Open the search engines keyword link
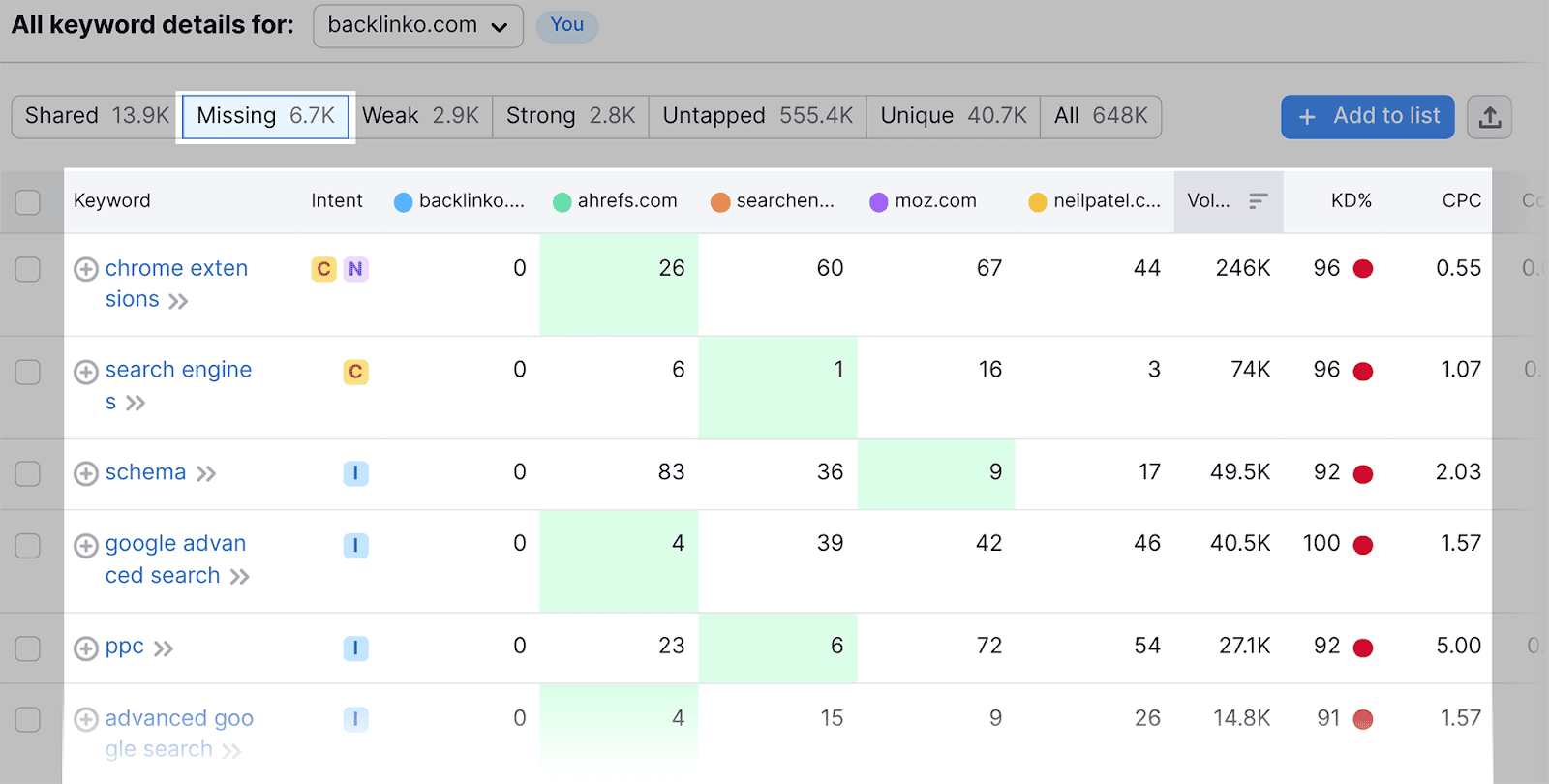This screenshot has height=784, width=1549. click(178, 370)
